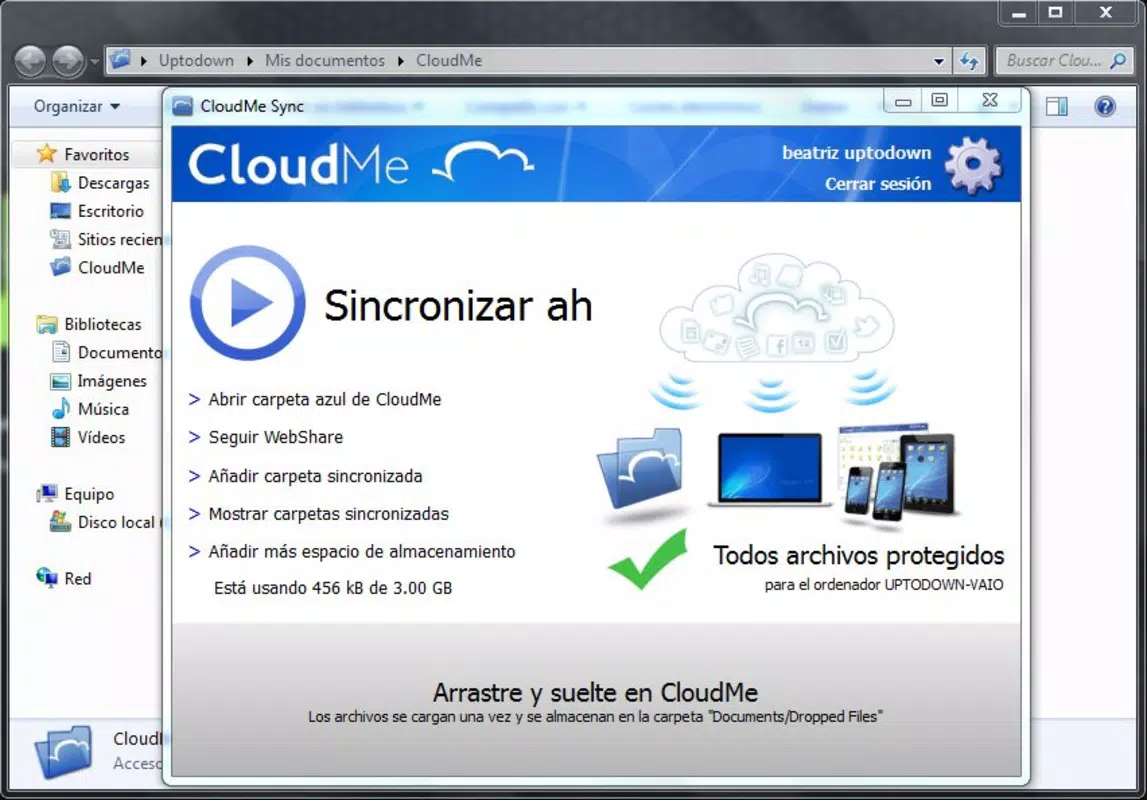Open the Explorer help icon

pos(1105,107)
